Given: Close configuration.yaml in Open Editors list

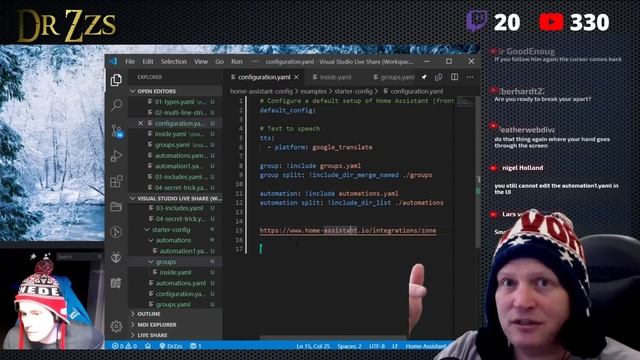Looking at the screenshot, I should (140, 123).
